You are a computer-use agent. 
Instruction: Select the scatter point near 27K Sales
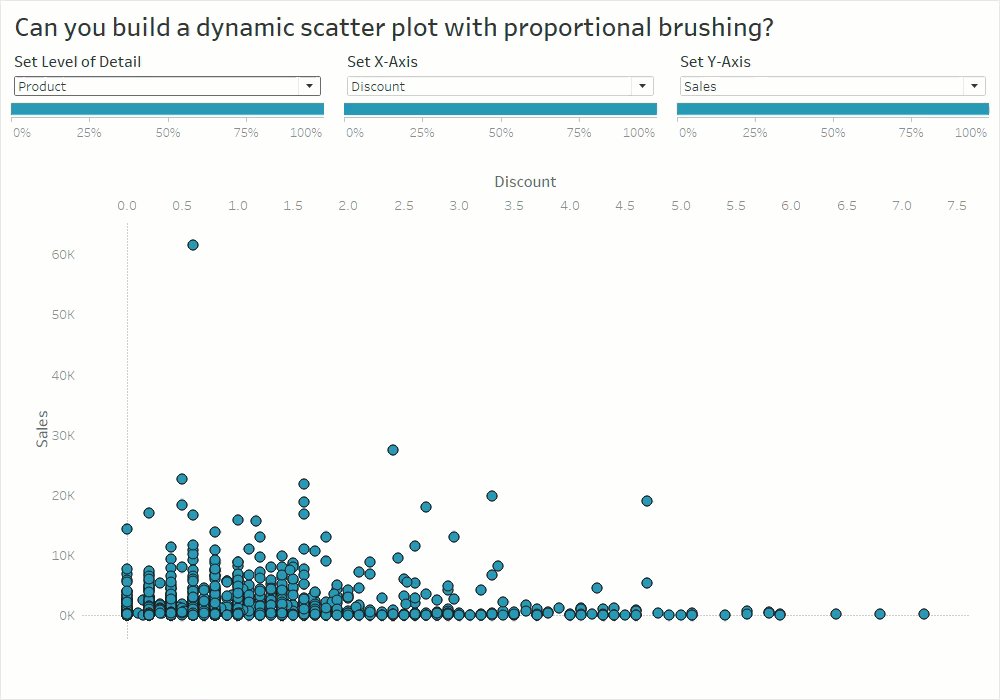pyautogui.click(x=393, y=450)
